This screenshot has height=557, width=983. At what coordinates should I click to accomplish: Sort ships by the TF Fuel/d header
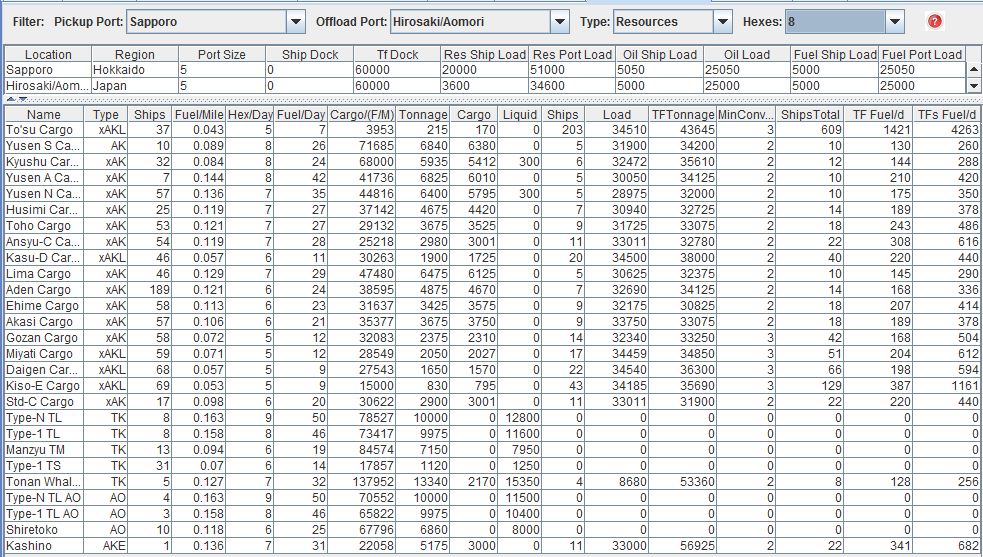(878, 114)
